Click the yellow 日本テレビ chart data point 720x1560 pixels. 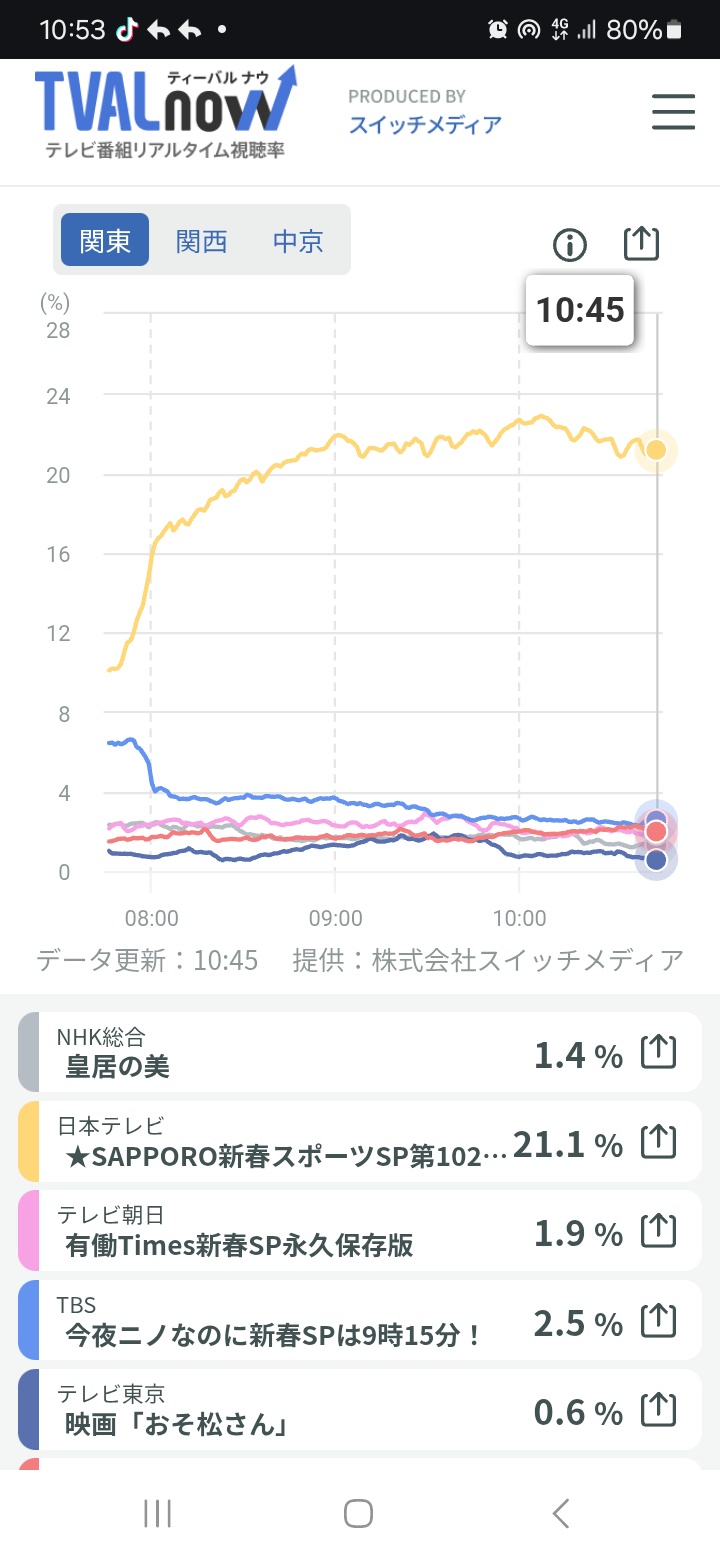(x=656, y=450)
